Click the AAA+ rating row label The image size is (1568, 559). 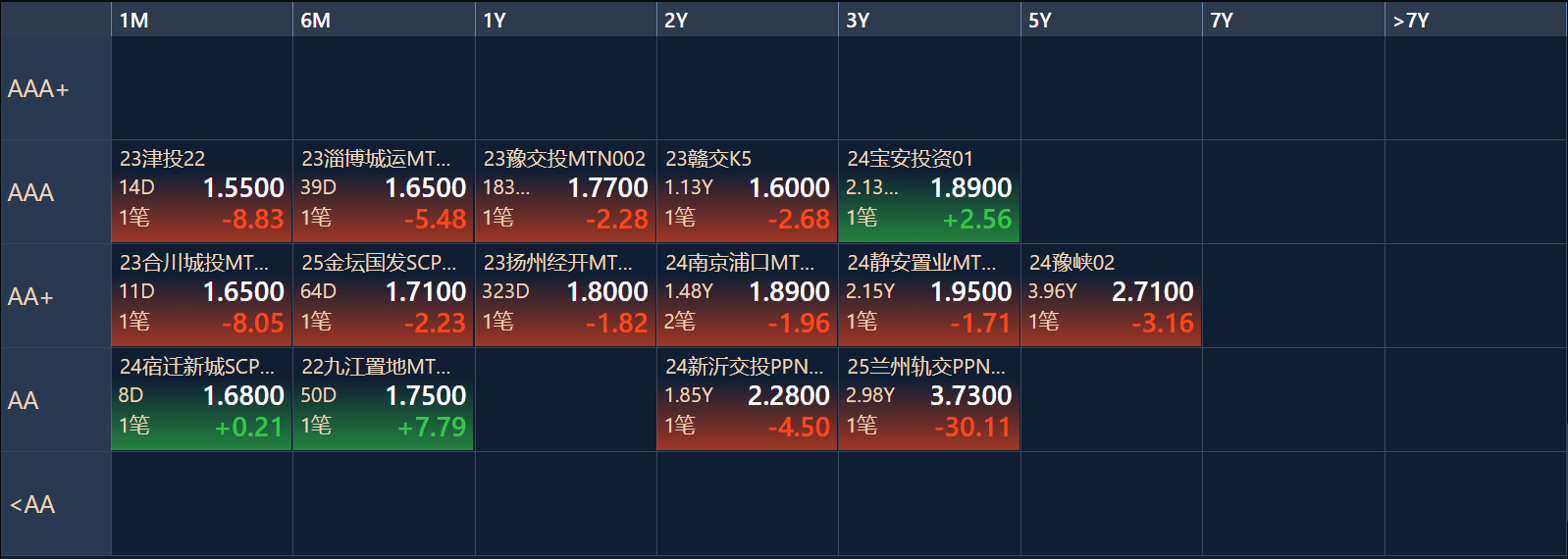[x=55, y=88]
